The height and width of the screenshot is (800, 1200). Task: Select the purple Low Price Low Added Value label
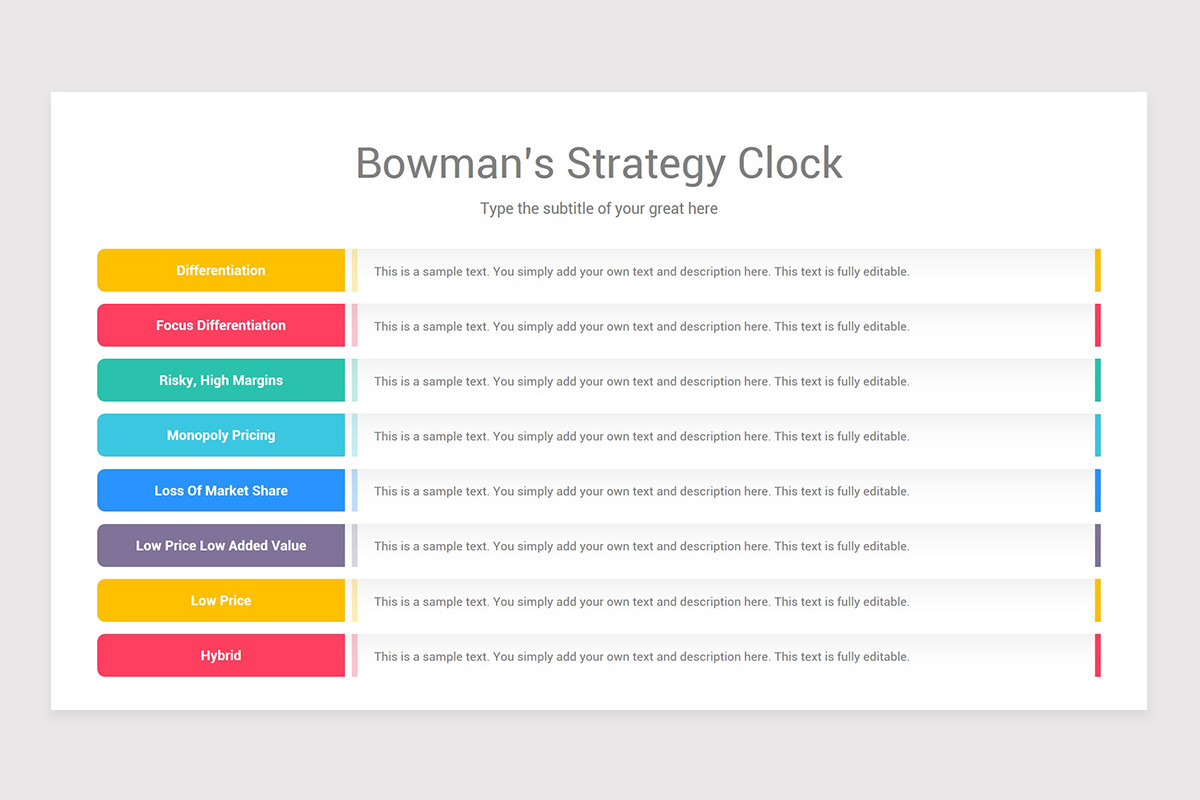click(221, 545)
